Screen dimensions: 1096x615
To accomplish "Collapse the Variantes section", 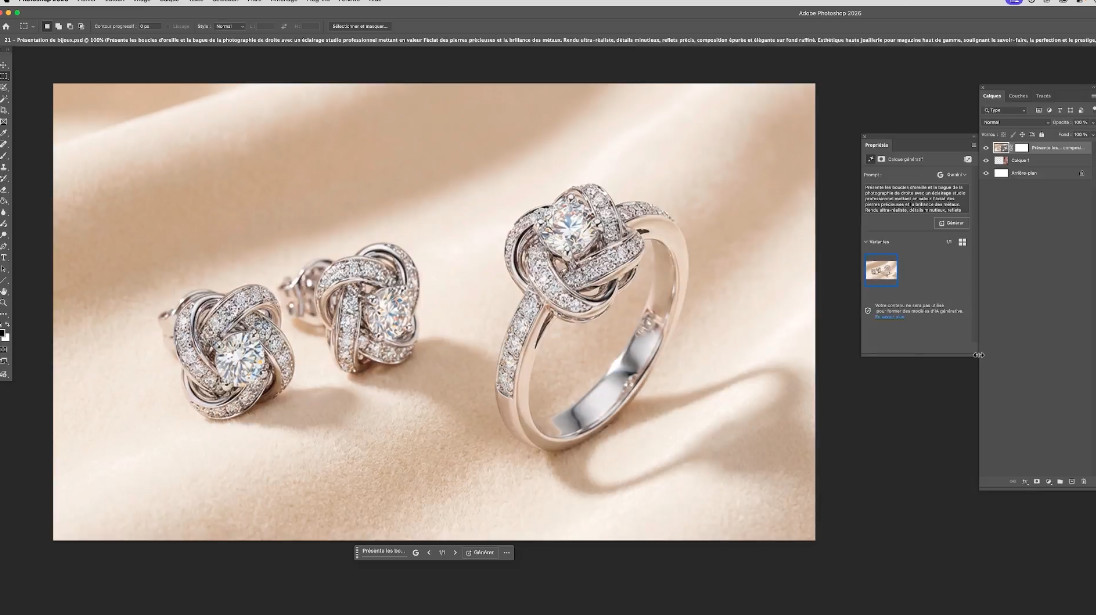I will [x=866, y=242].
